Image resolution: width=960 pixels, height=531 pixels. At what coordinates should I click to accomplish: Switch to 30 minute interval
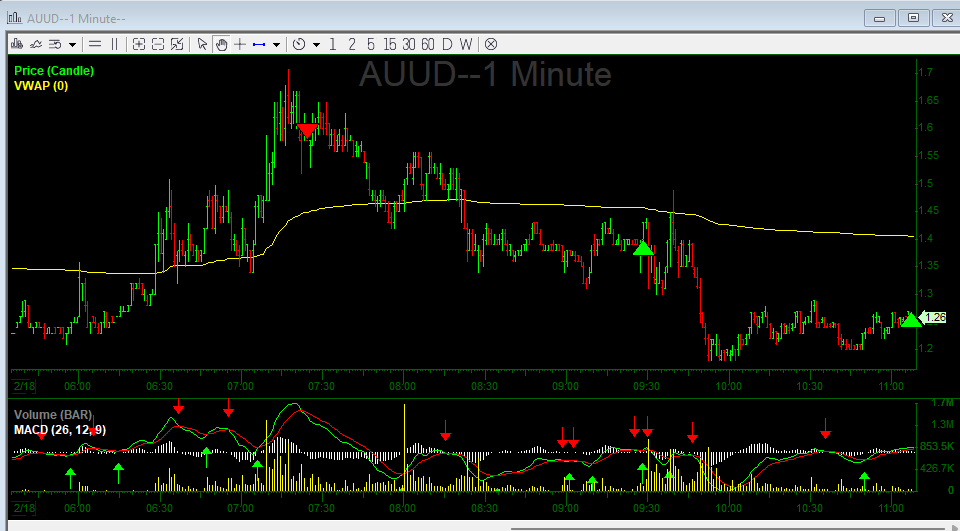pyautogui.click(x=409, y=44)
